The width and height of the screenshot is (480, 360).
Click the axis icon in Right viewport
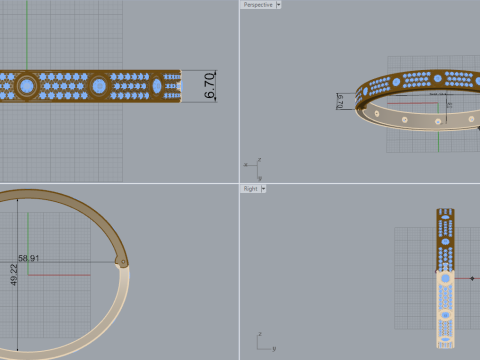tap(266, 342)
